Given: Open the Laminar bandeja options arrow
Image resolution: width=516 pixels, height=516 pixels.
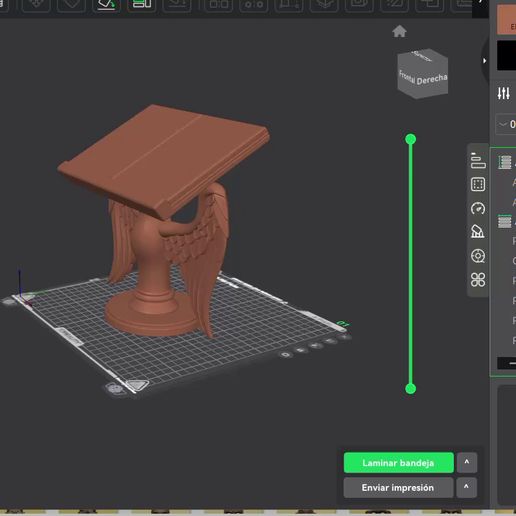Looking at the screenshot, I should [x=467, y=463].
